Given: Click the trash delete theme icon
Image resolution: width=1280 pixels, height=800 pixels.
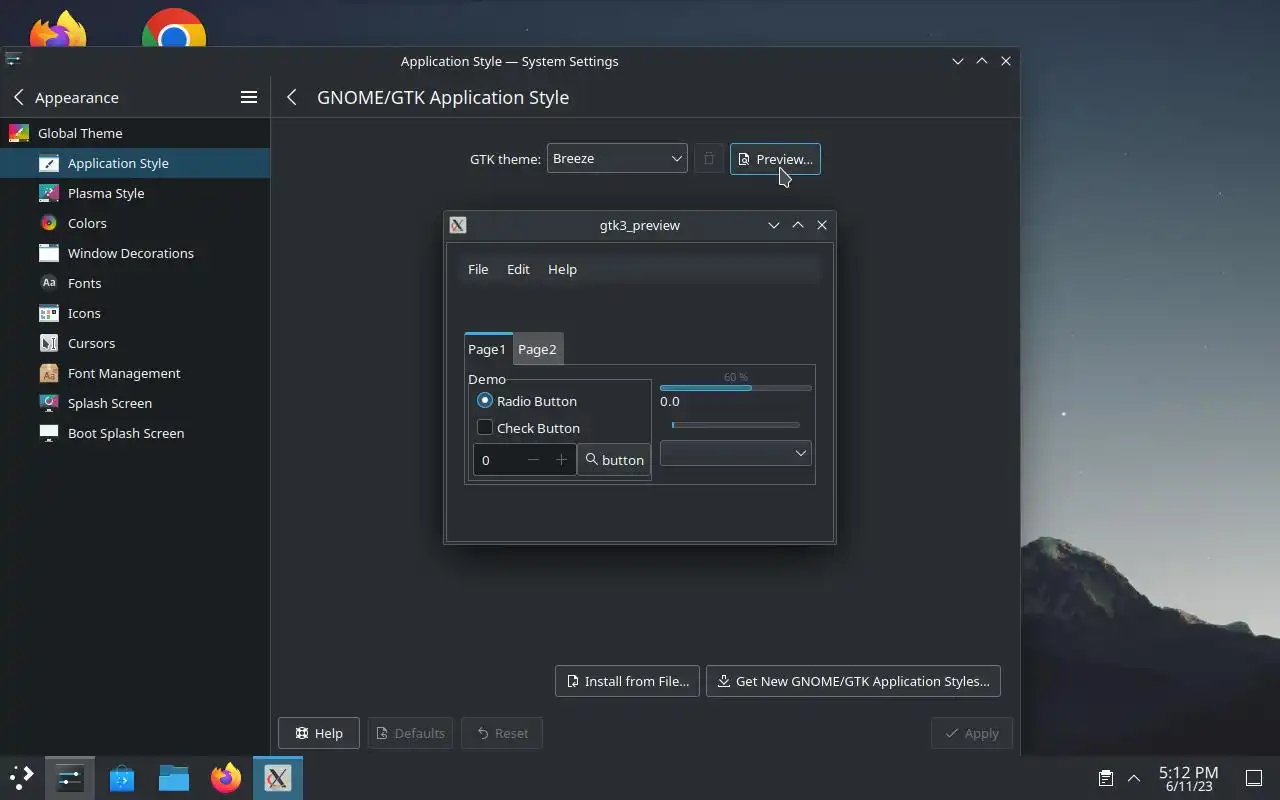Looking at the screenshot, I should point(709,159).
